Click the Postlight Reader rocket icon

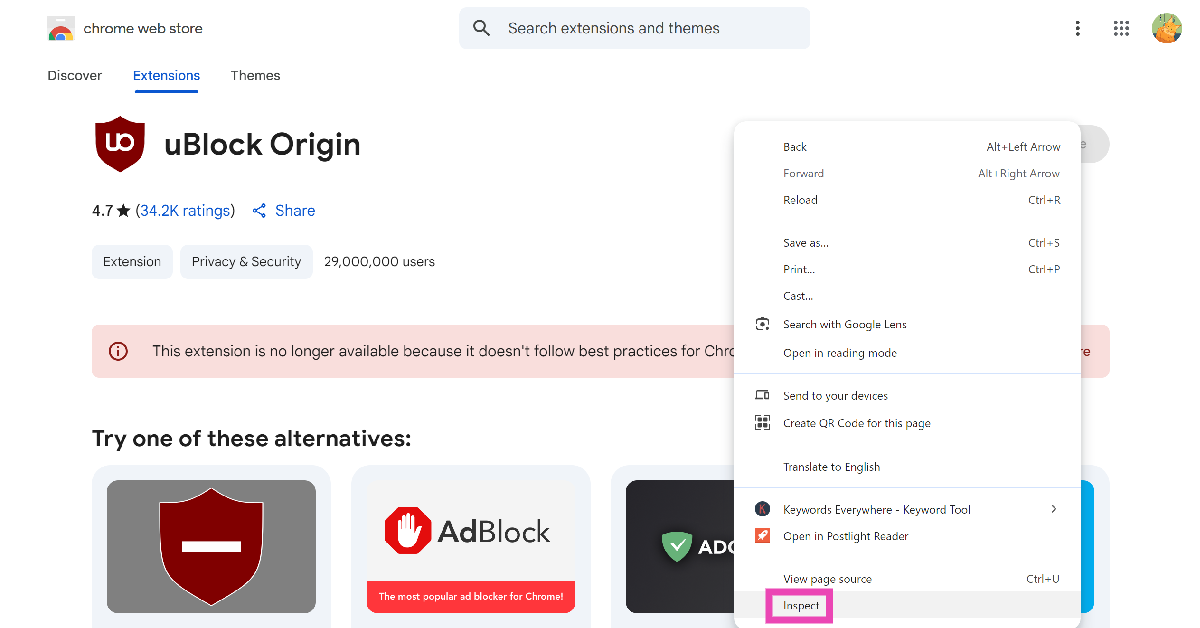click(763, 536)
